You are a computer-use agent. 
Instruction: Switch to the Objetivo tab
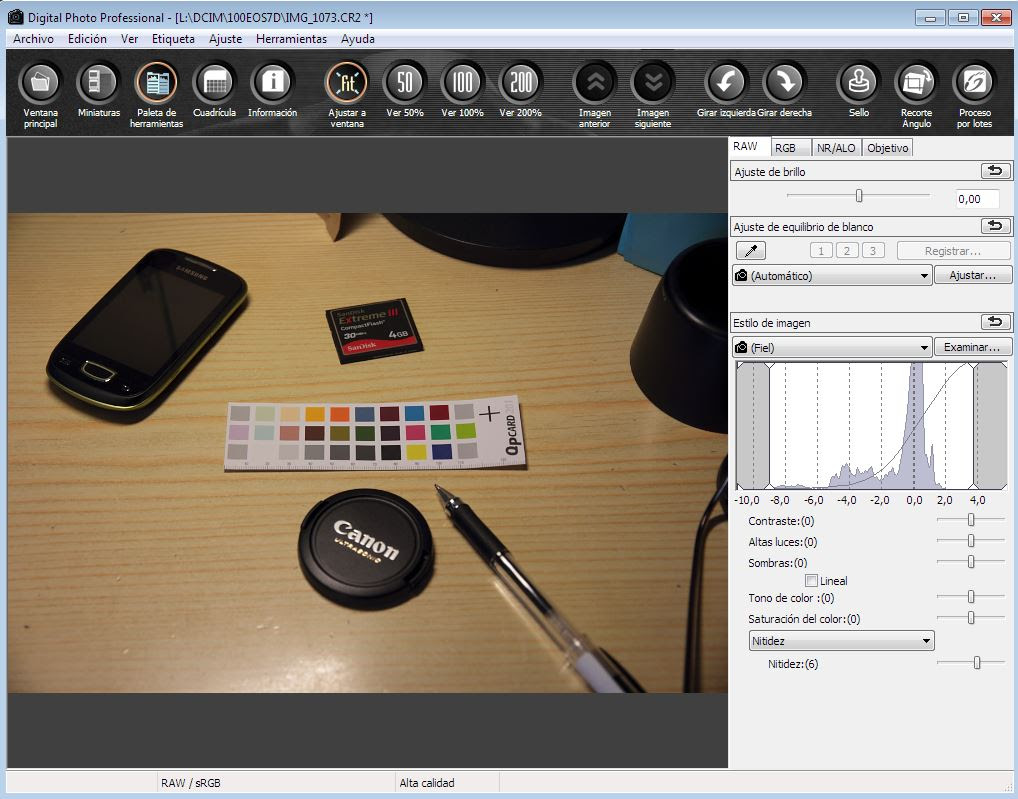point(888,148)
